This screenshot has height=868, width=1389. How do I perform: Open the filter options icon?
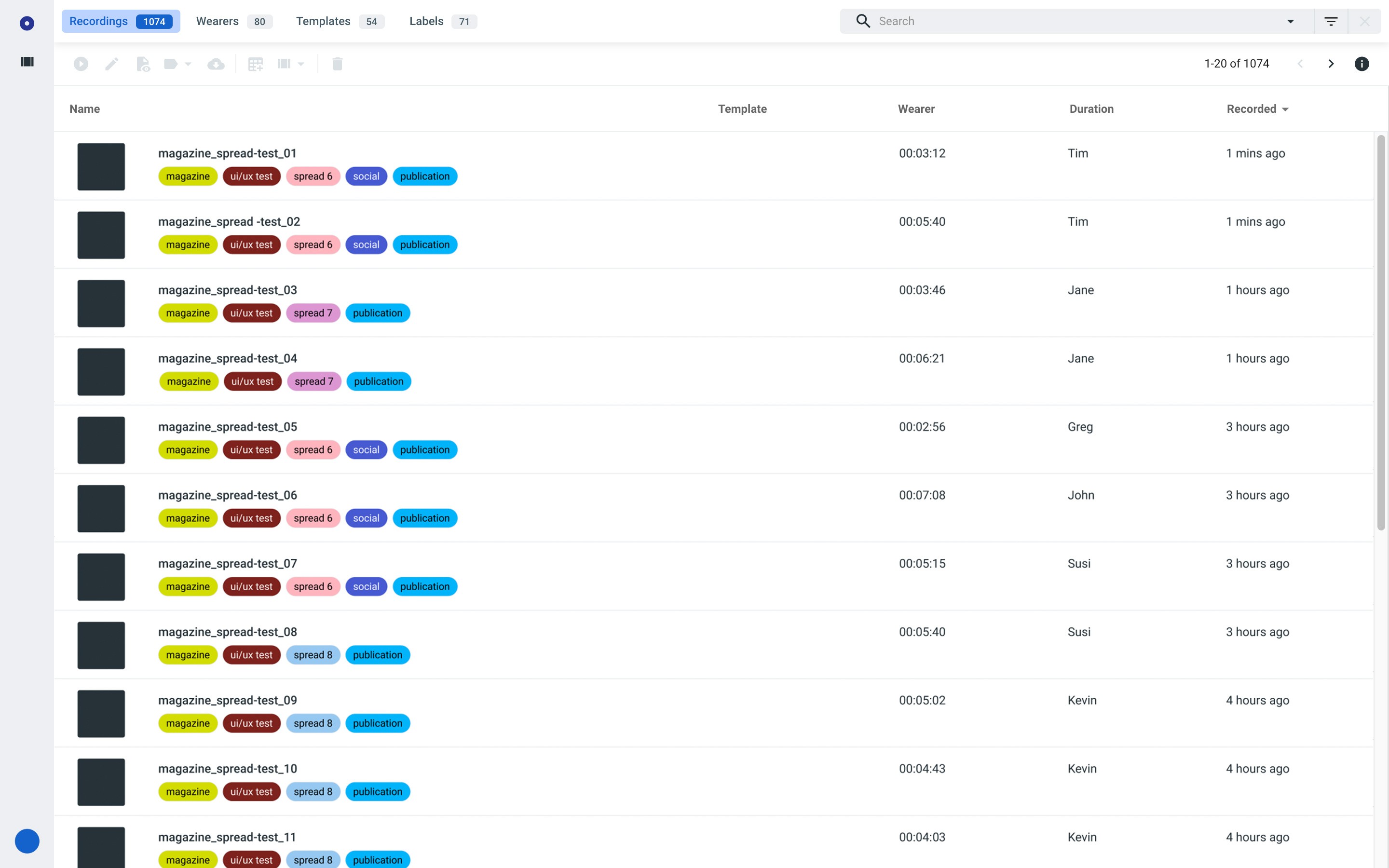pyautogui.click(x=1331, y=21)
